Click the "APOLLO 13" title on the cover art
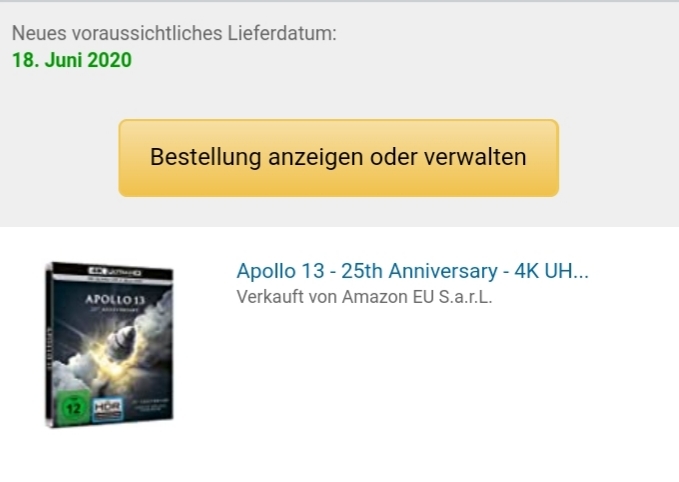679x482 pixels. click(115, 300)
